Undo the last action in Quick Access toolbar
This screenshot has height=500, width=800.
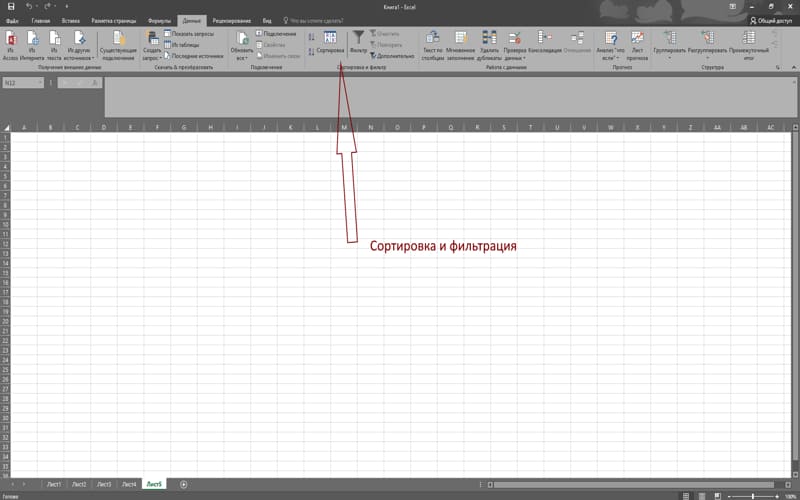pyautogui.click(x=29, y=7)
